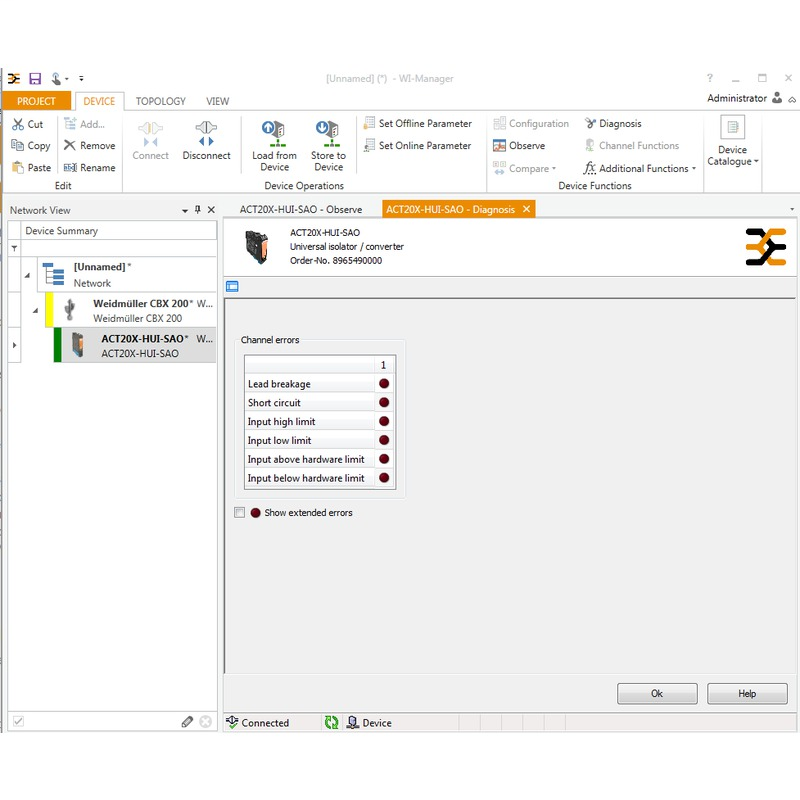Click the Disconnect icon
This screenshot has height=800, width=800.
click(206, 134)
